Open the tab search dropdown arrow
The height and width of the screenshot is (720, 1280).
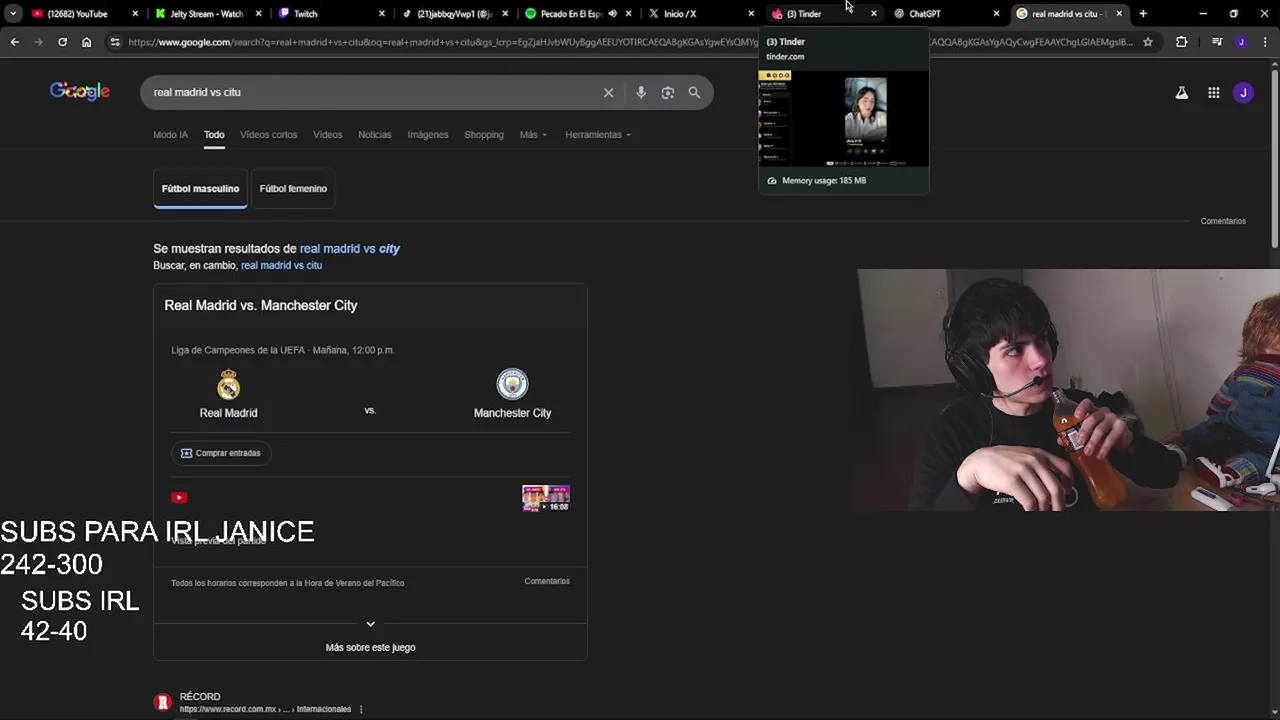point(13,14)
